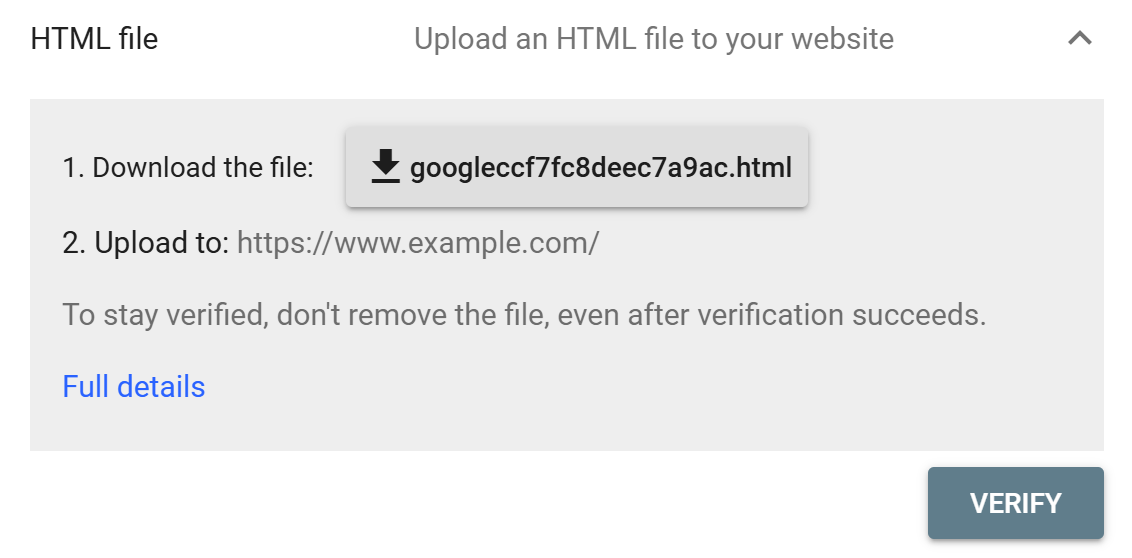Download googleccf7fc8deec7a9ac.html verification file
Image resolution: width=1132 pixels, height=558 pixels.
[577, 167]
